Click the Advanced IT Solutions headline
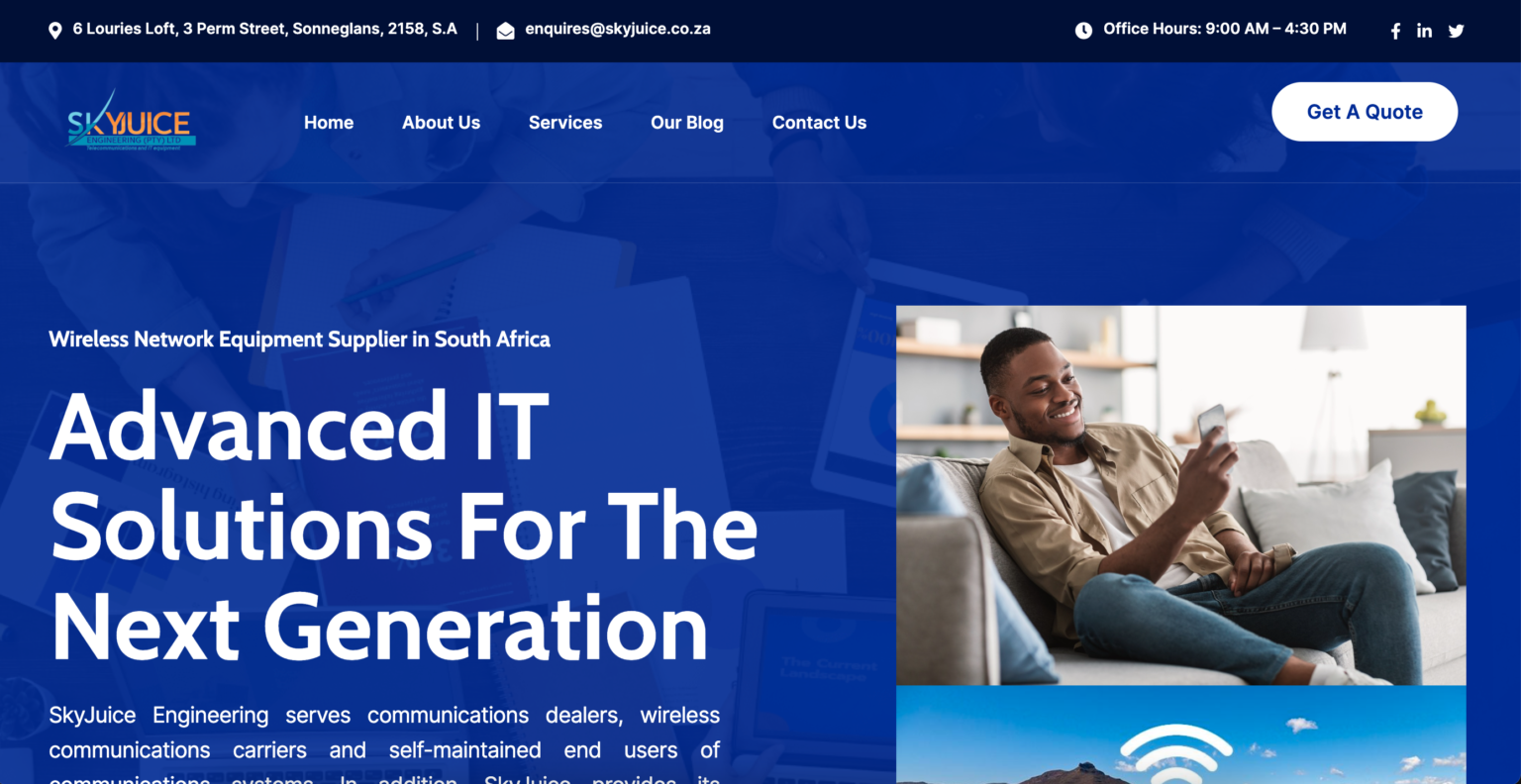 [x=404, y=528]
